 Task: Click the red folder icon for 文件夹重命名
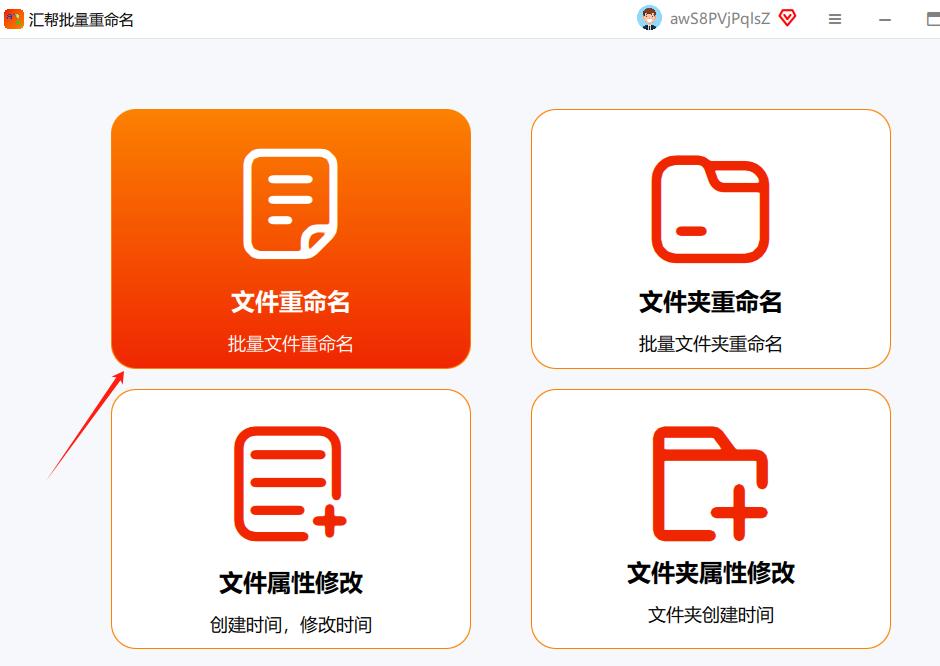[710, 209]
